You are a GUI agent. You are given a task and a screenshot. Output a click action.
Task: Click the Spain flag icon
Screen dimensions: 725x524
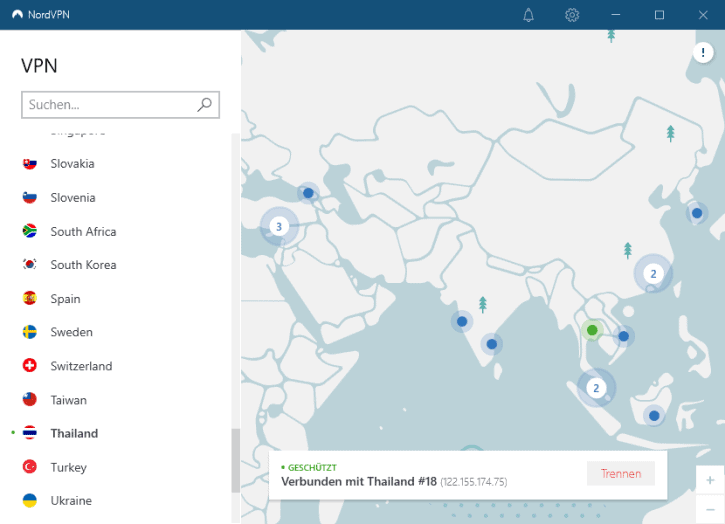pyautogui.click(x=30, y=298)
